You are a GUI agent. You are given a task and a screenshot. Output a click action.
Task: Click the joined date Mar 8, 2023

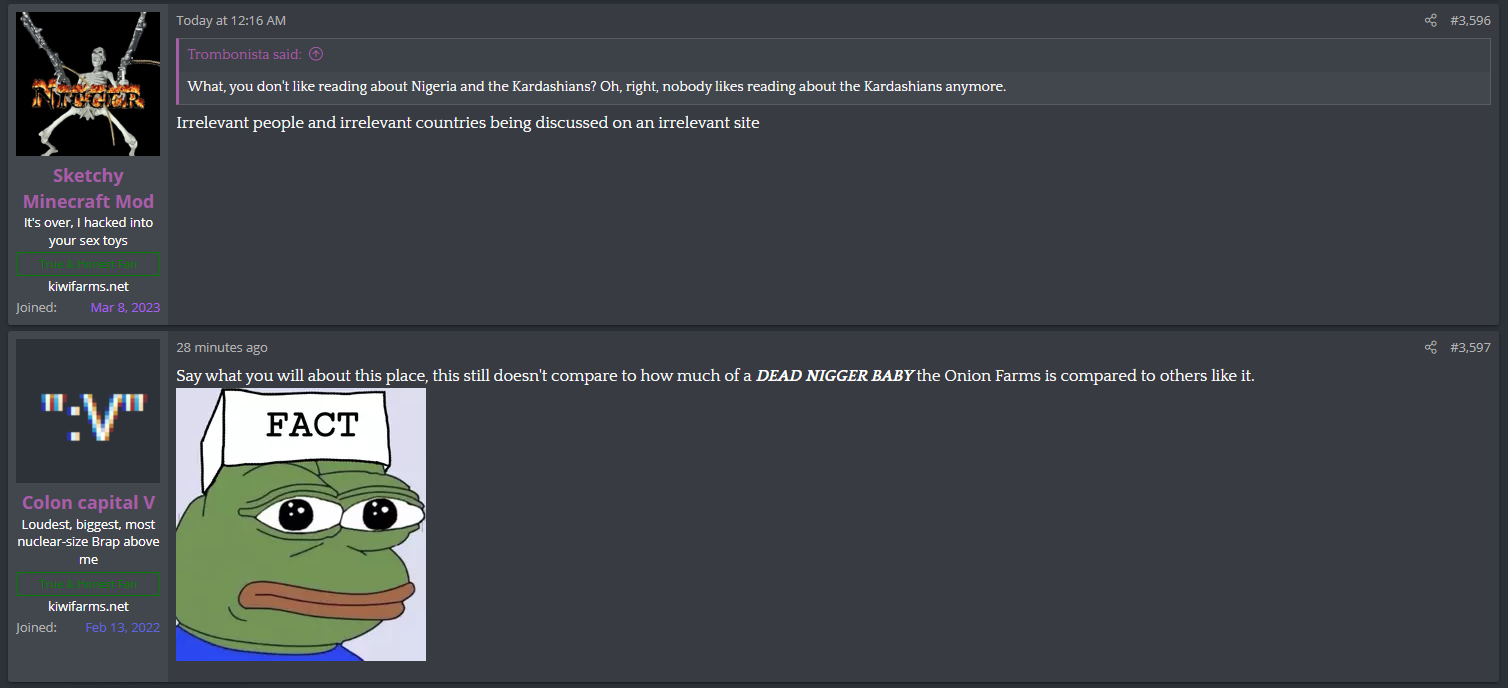[x=125, y=307]
